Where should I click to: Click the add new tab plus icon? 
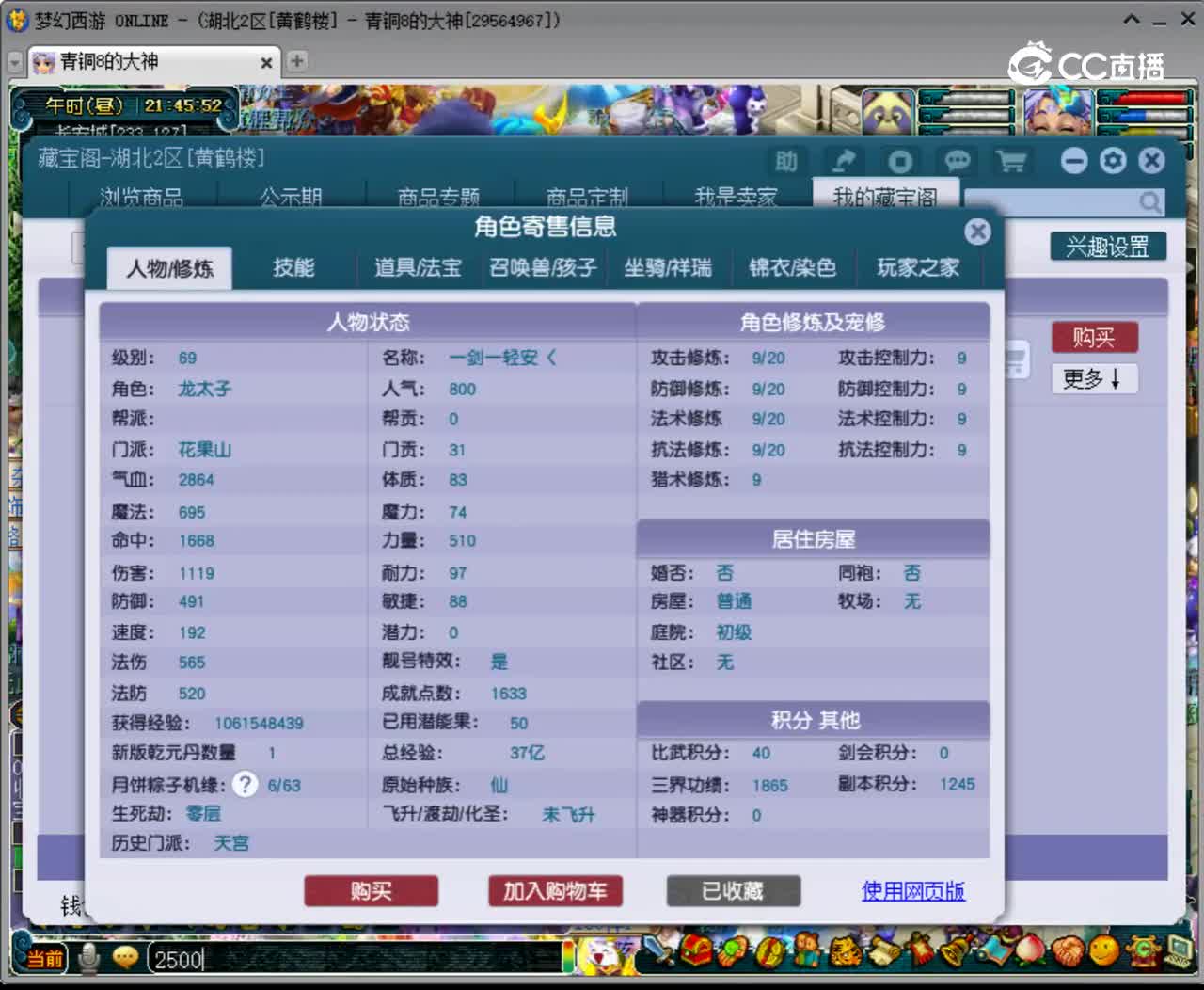point(296,61)
